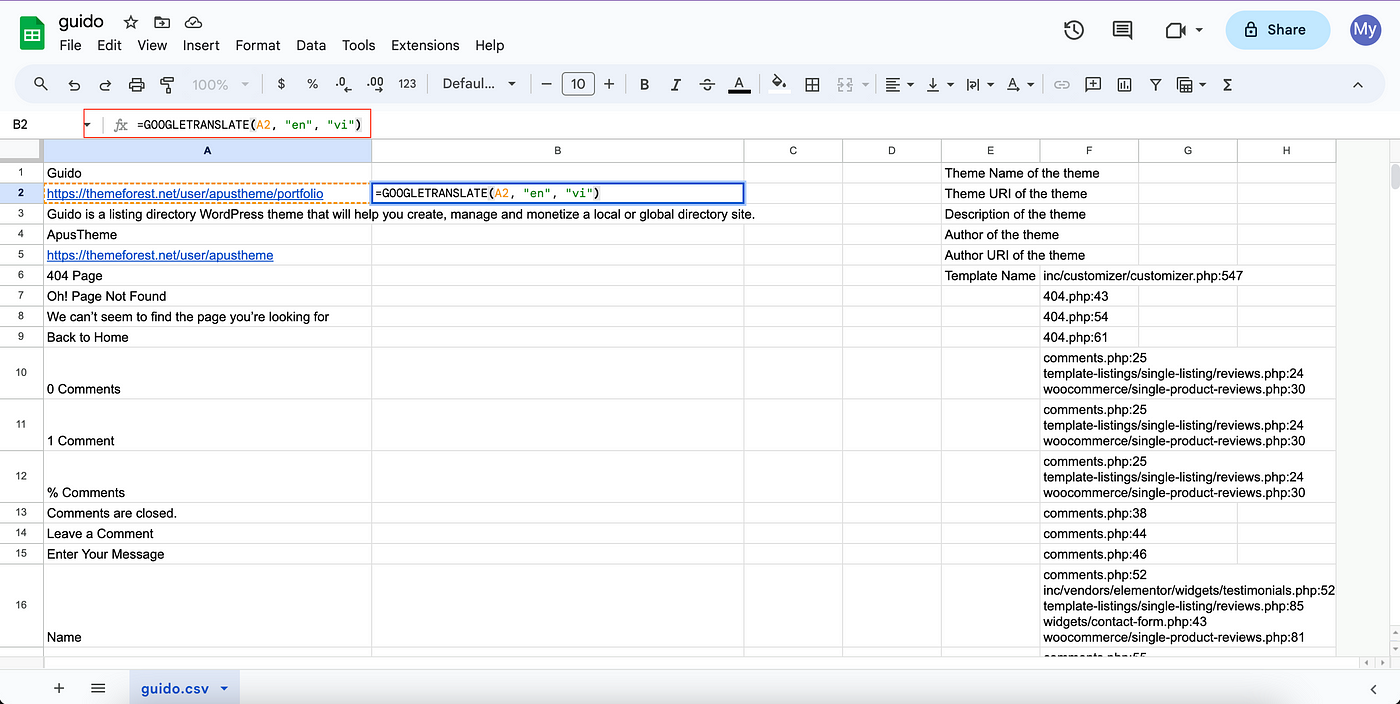Open the Data menu
This screenshot has height=704, width=1400.
(311, 45)
